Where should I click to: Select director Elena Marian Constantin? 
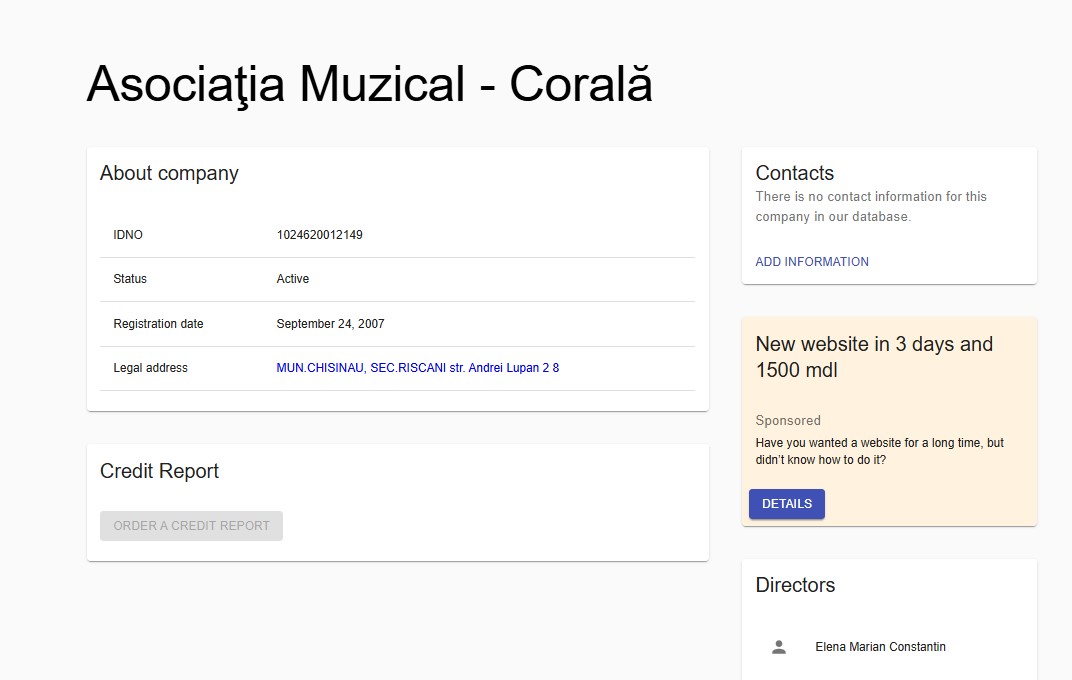pyautogui.click(x=880, y=647)
